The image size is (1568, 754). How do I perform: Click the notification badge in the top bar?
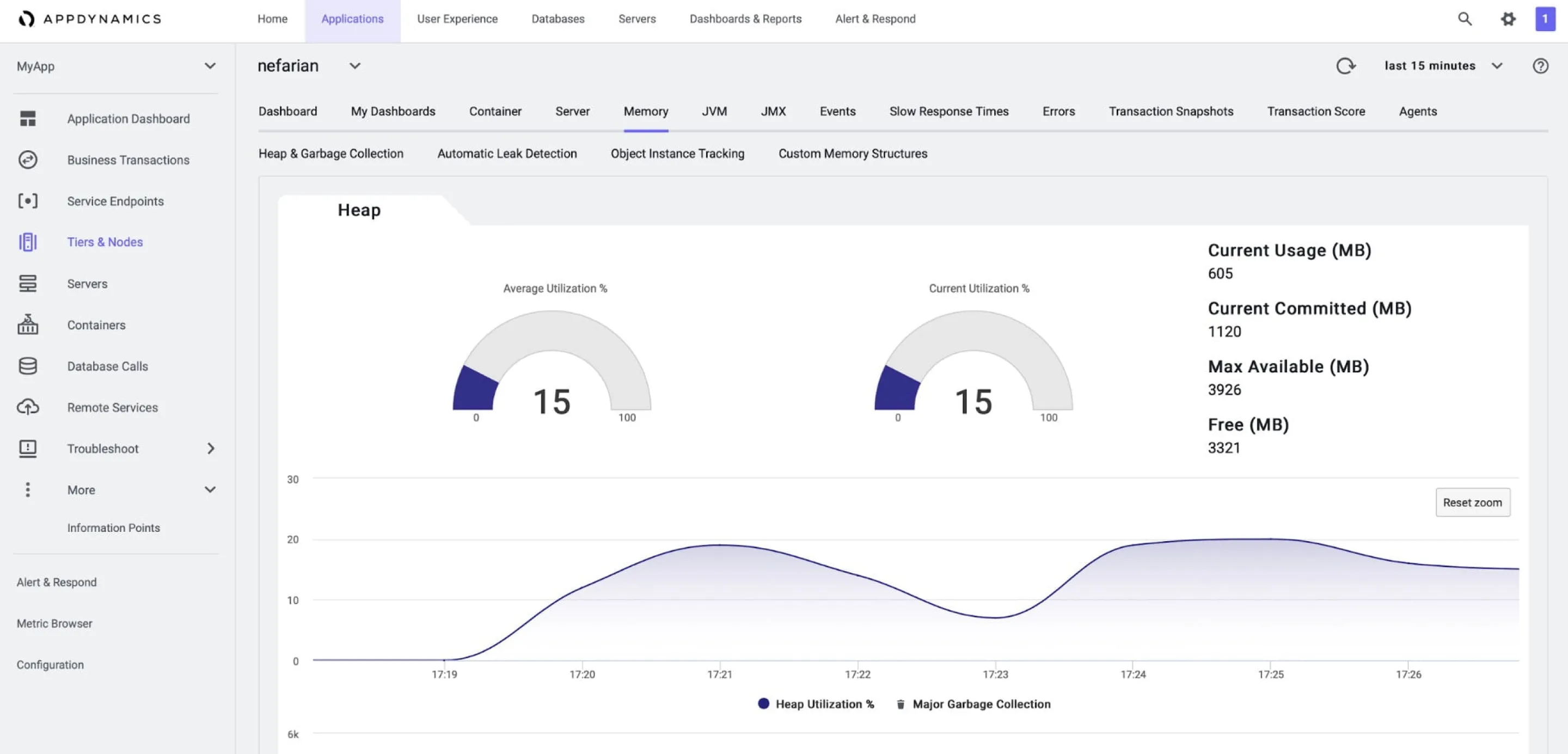click(x=1545, y=19)
